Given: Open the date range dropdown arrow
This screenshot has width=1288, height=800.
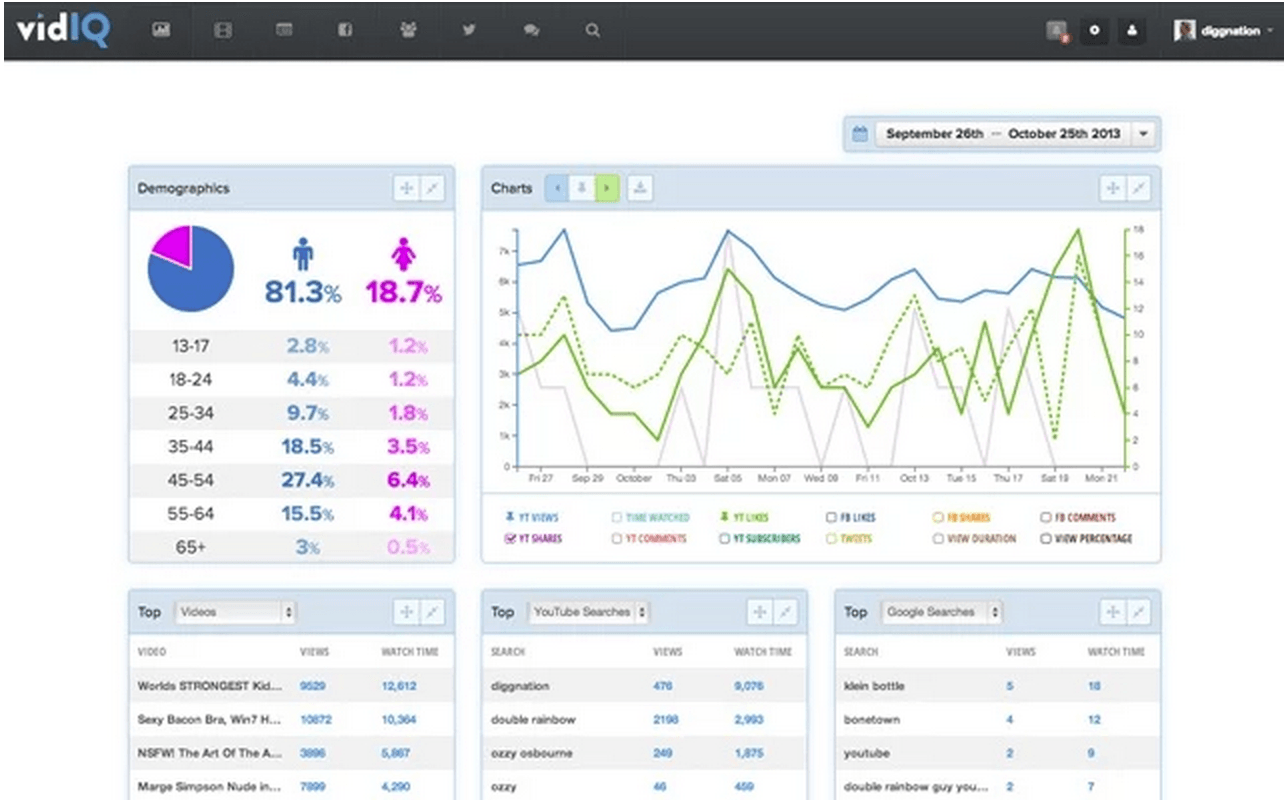Looking at the screenshot, I should (x=1145, y=134).
